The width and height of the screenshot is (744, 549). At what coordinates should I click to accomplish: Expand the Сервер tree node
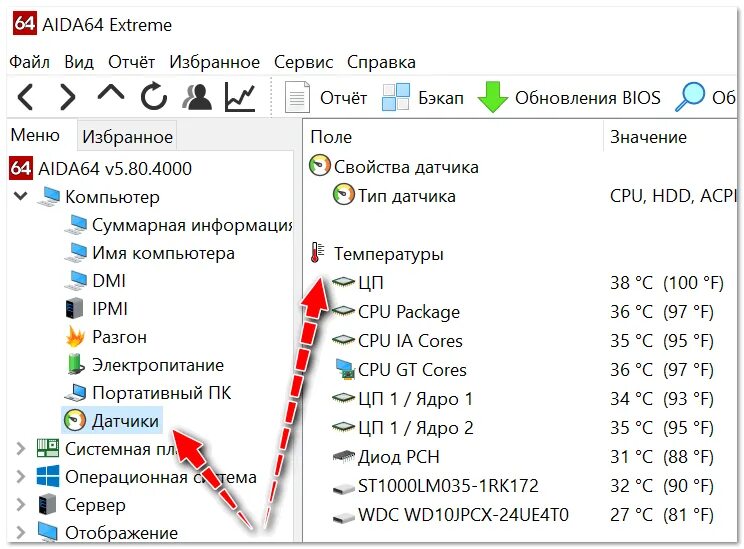click(x=21, y=504)
